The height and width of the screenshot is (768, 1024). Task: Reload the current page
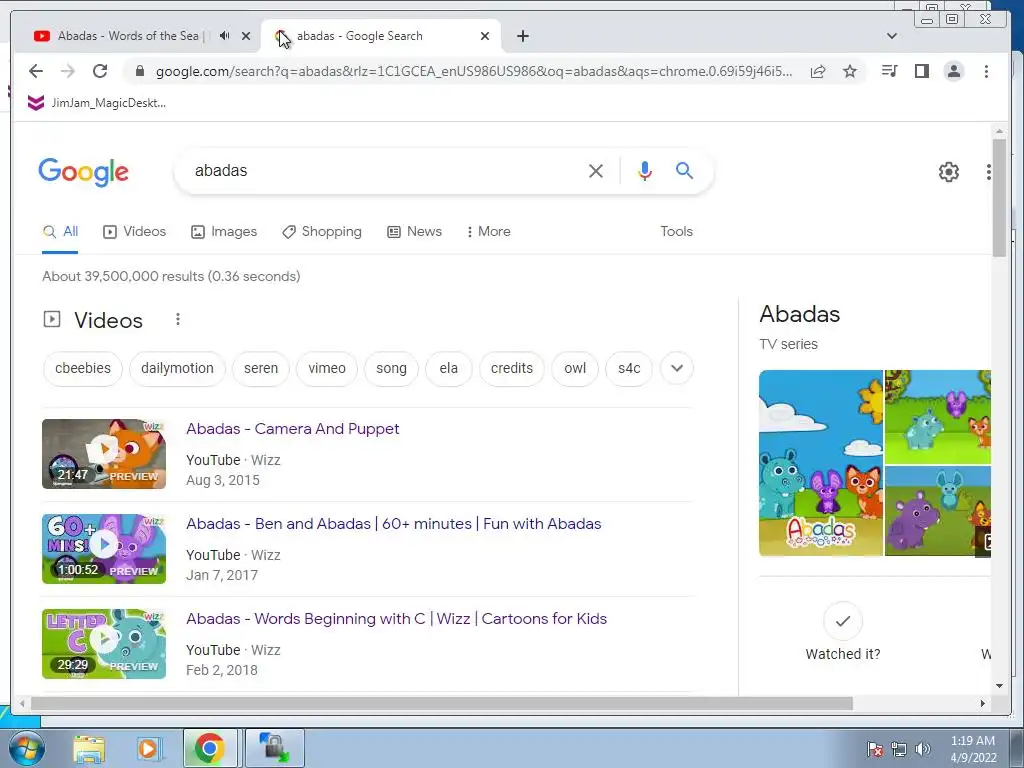[100, 71]
